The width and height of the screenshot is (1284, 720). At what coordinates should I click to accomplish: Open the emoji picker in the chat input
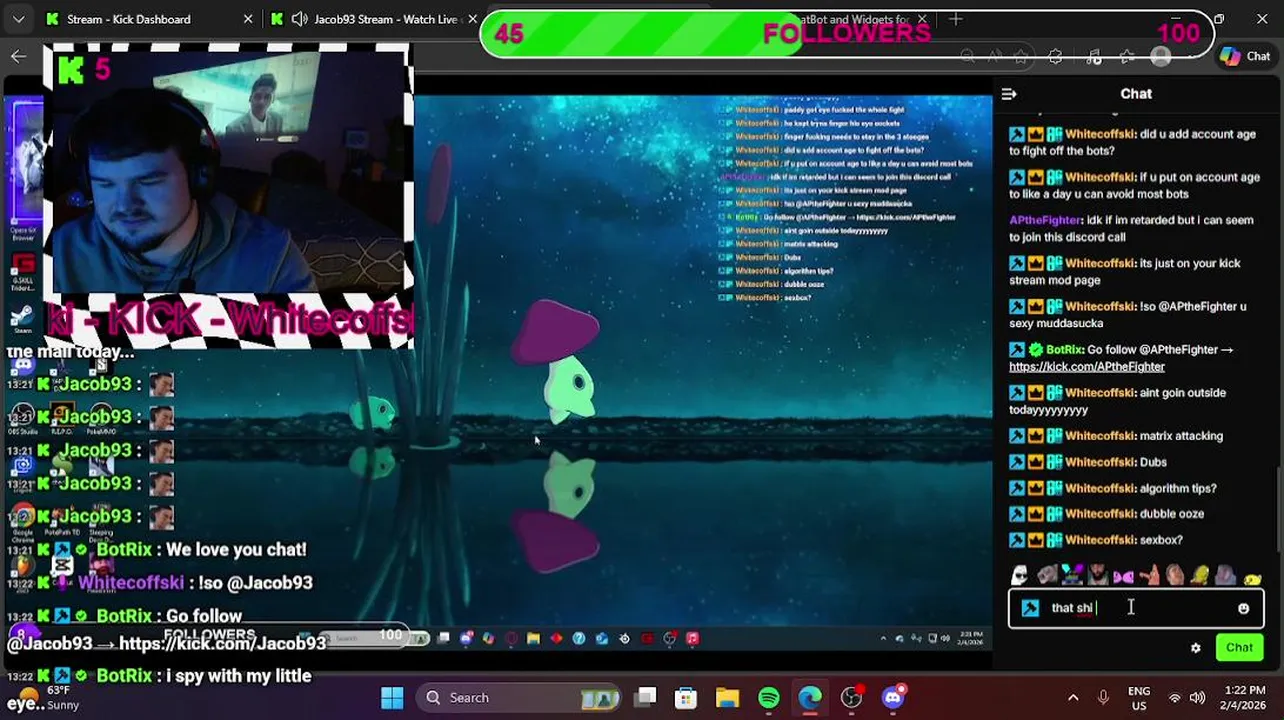[1243, 608]
